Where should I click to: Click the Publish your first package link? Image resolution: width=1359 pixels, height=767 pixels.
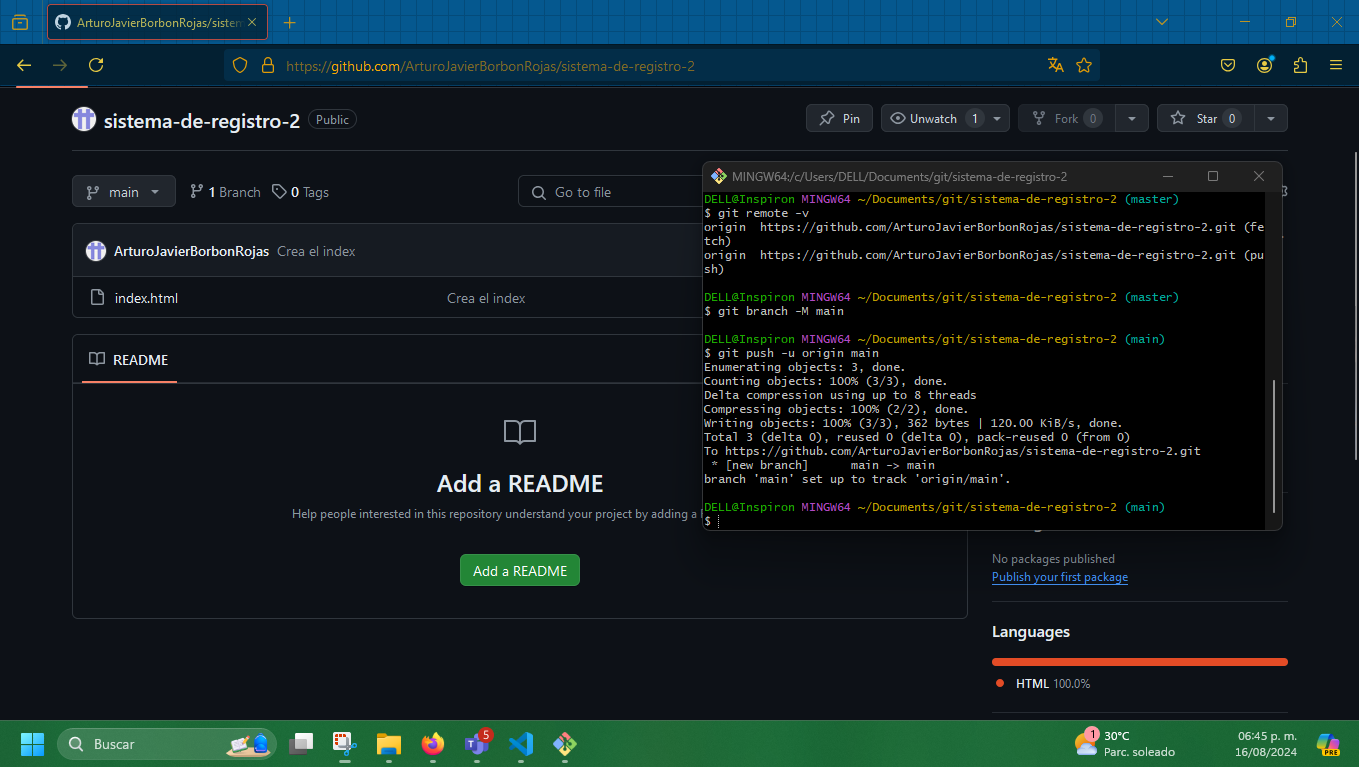[1060, 577]
